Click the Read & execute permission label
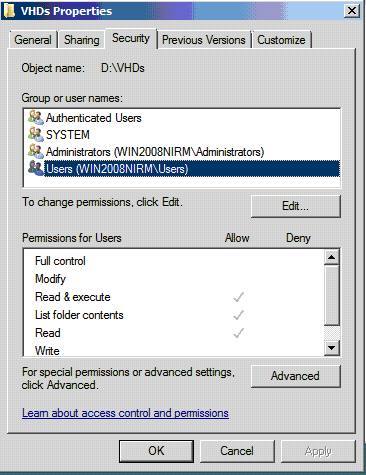Image resolution: width=366 pixels, height=475 pixels. click(73, 297)
